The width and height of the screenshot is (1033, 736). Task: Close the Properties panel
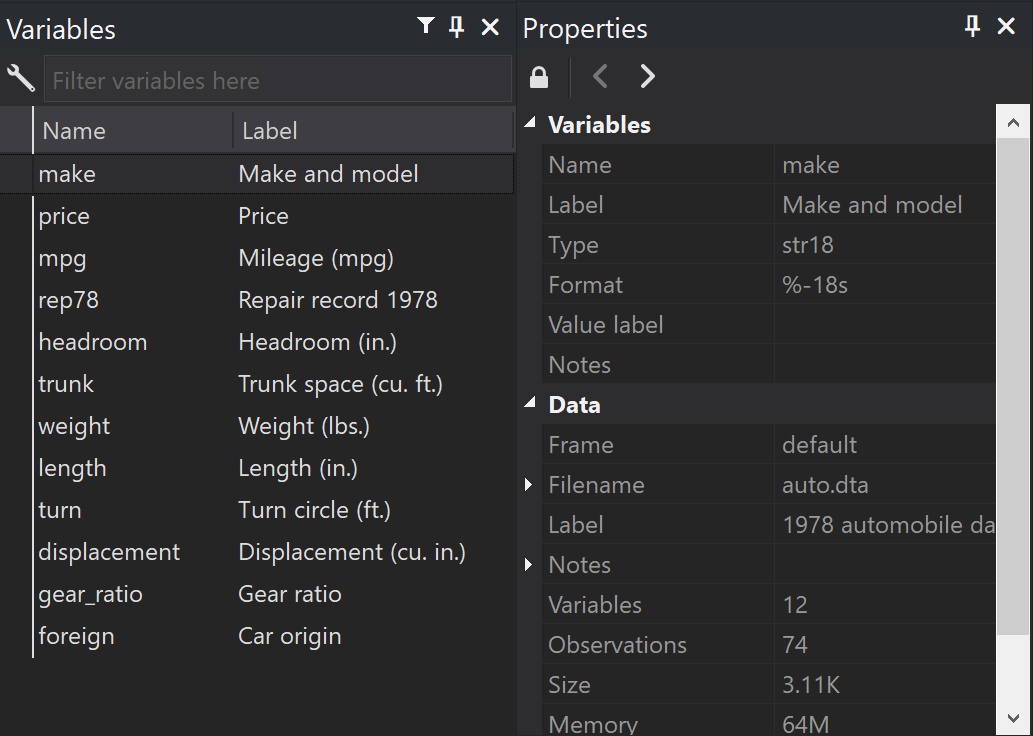(1006, 27)
